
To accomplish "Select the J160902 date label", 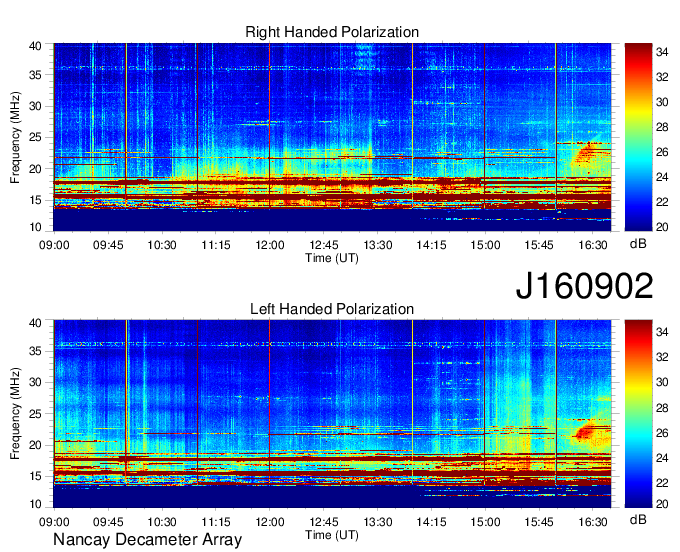I will [x=584, y=286].
